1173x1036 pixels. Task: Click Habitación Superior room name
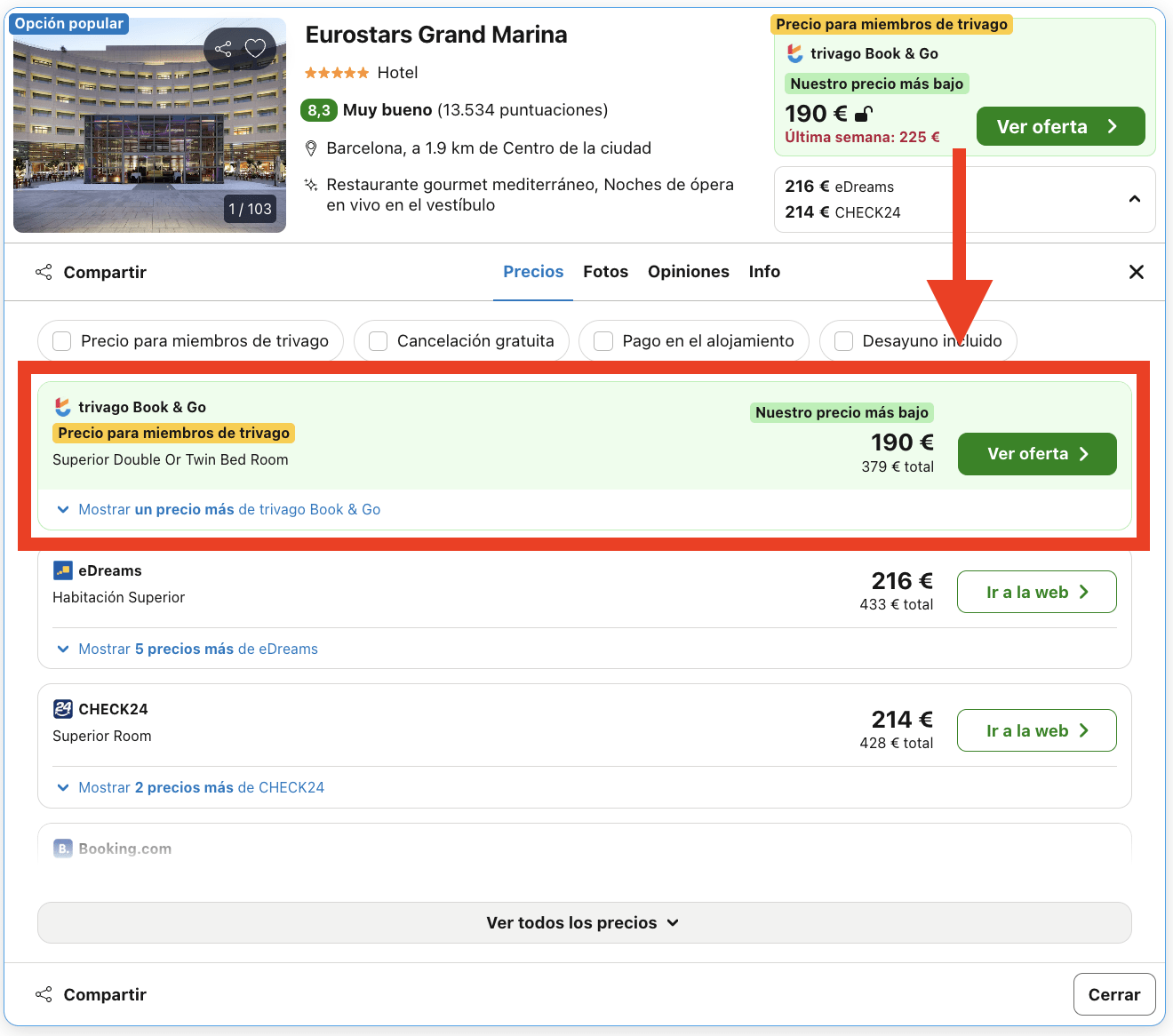(x=119, y=597)
